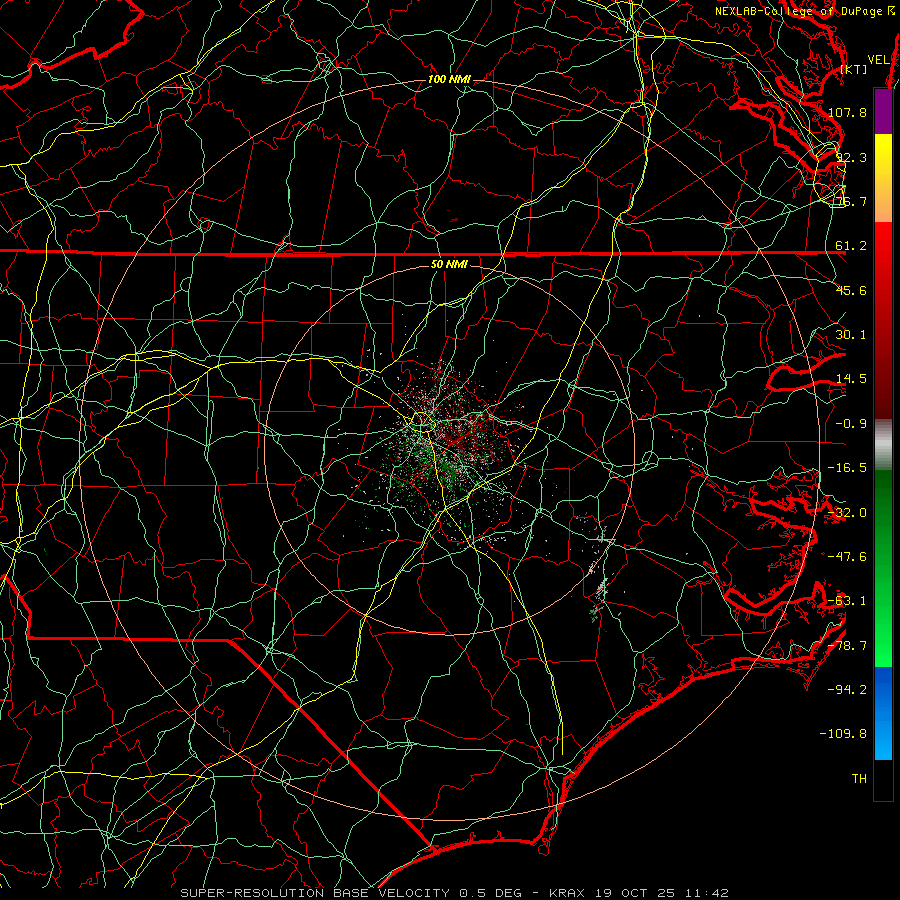Click the 19 OCT 25 date in the caption
Screen dimensions: 900x900
pyautogui.click(x=638, y=893)
